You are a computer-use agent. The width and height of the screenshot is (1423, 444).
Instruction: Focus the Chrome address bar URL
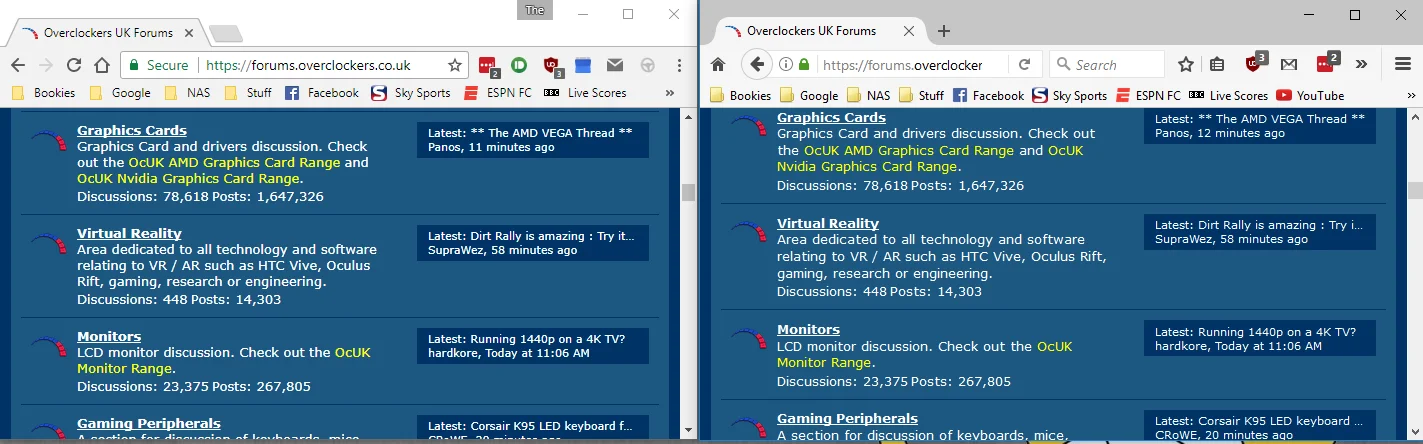[308, 65]
